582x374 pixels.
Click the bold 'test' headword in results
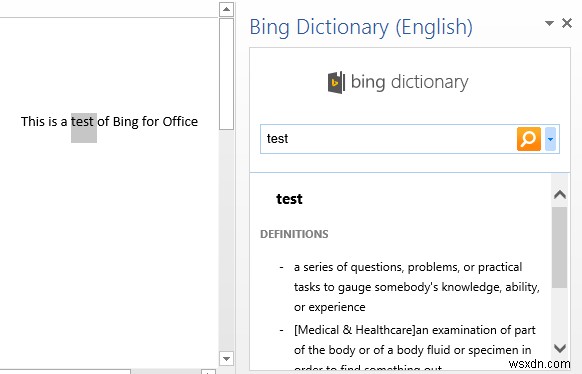pyautogui.click(x=289, y=199)
